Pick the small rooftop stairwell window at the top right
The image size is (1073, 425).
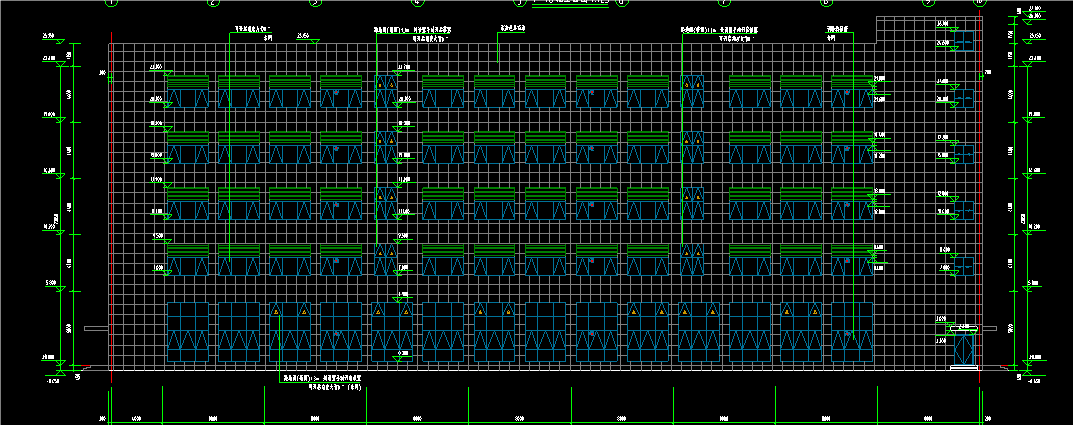pos(964,41)
